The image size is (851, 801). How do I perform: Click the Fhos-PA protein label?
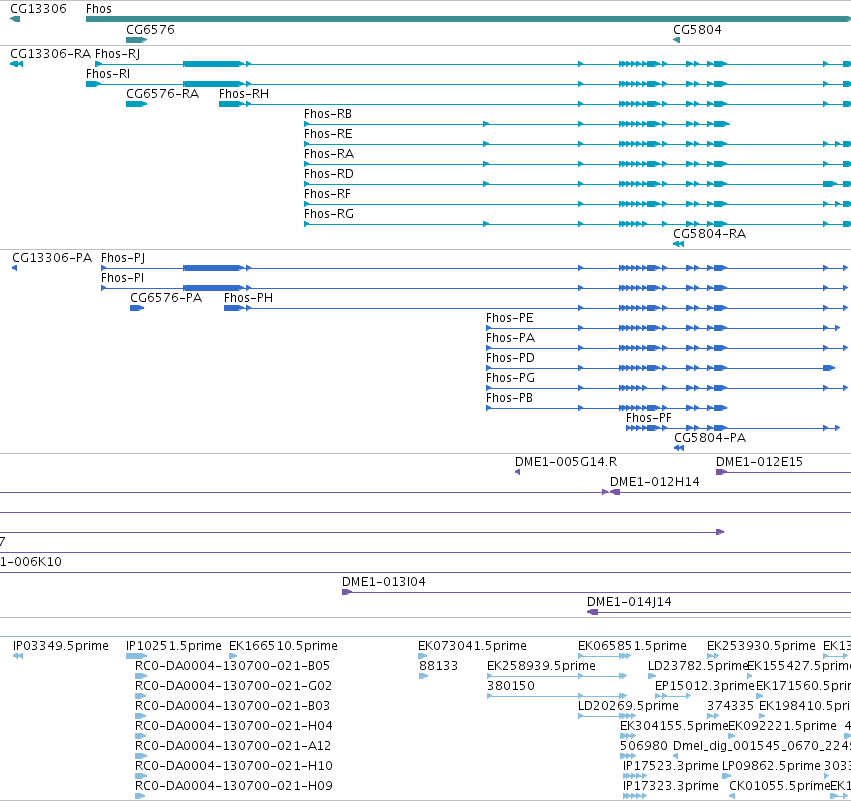coord(510,338)
